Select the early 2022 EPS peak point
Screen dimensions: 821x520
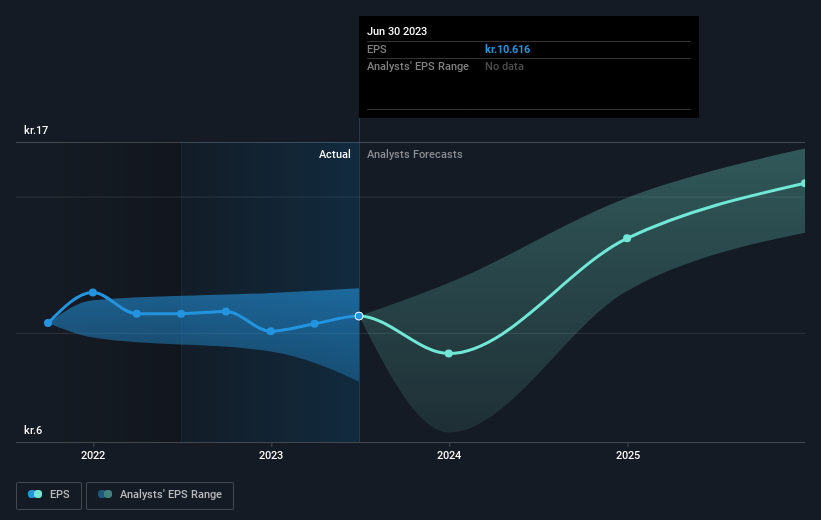click(93, 292)
